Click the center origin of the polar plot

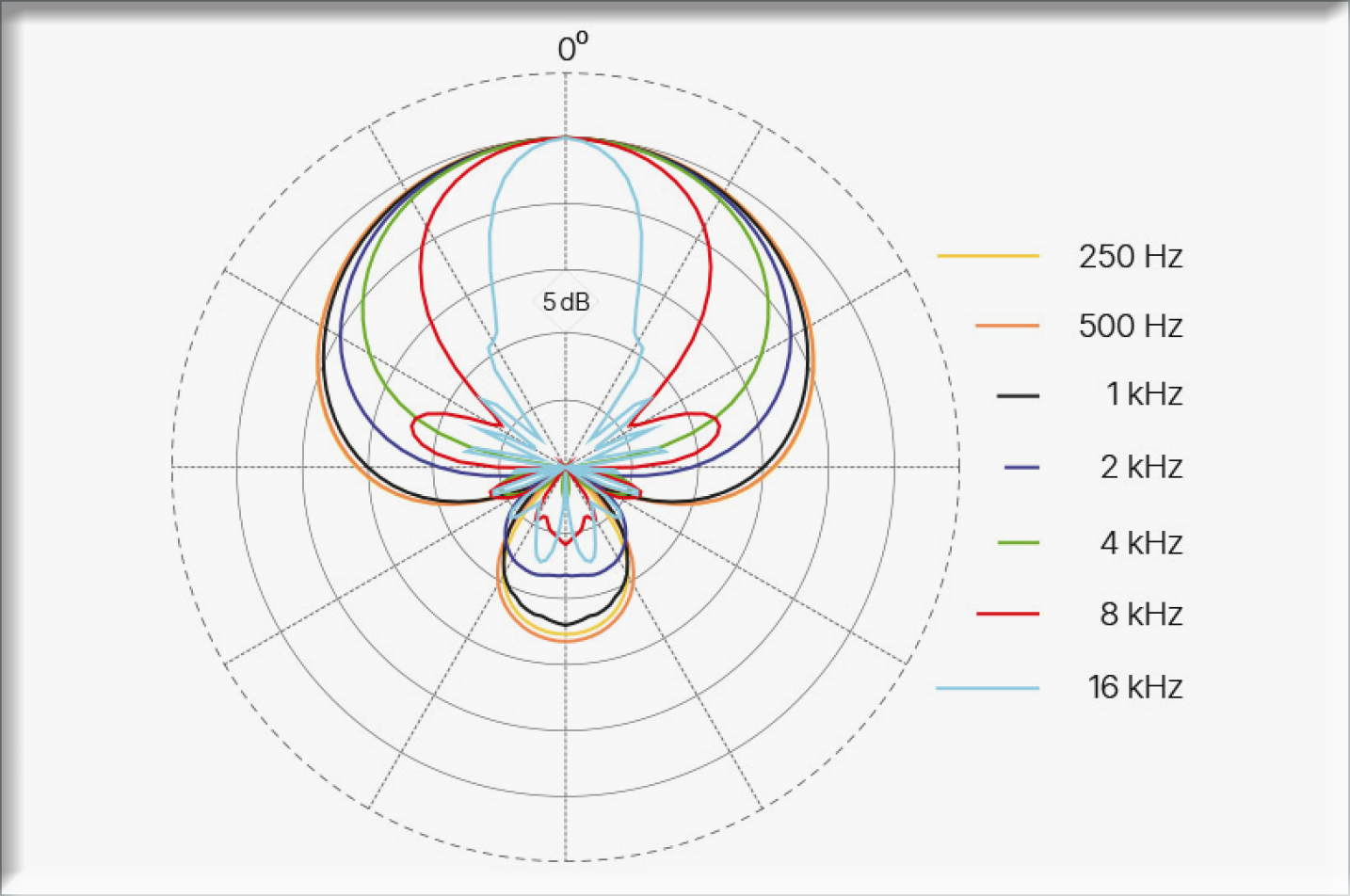click(x=566, y=466)
